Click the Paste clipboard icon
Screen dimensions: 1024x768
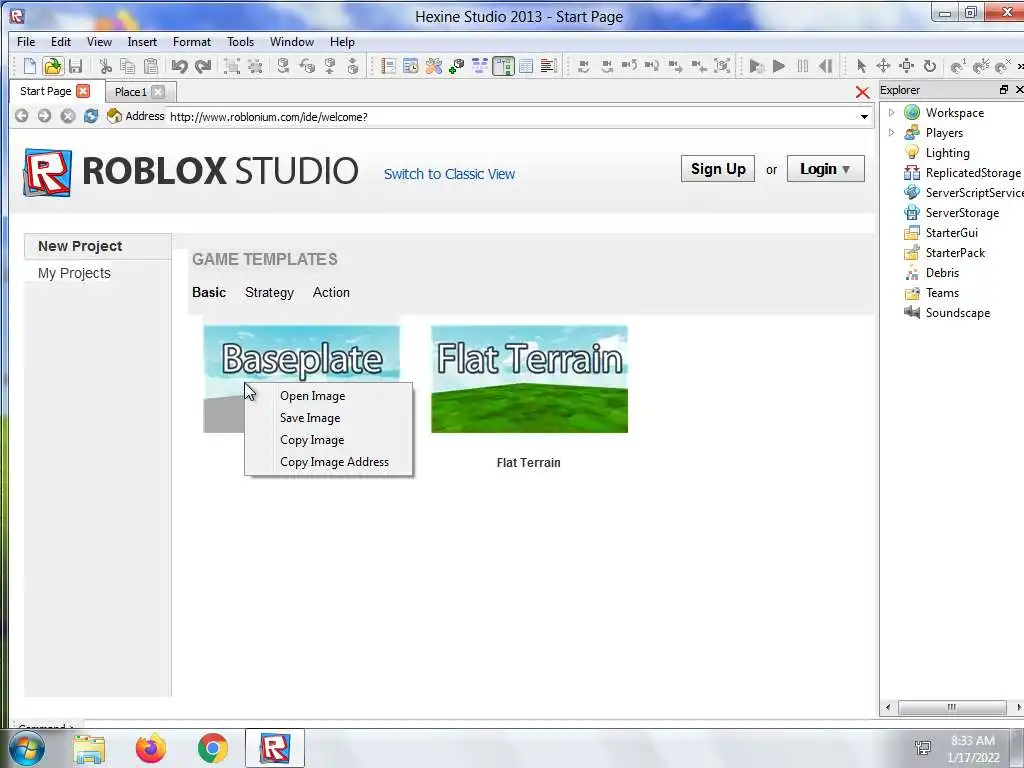click(151, 66)
